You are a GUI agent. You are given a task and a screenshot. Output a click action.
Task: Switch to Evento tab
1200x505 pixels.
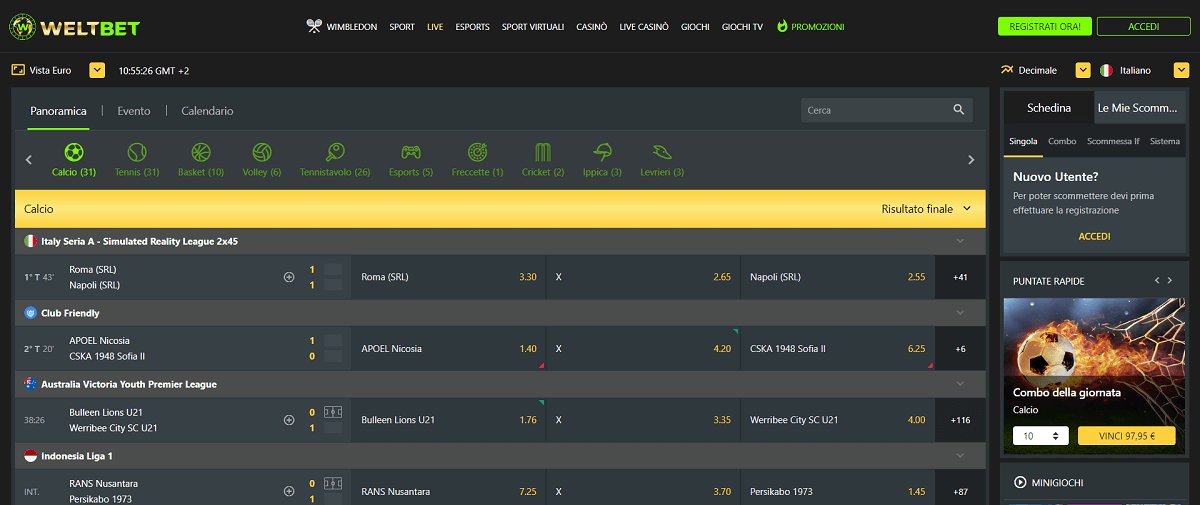click(134, 111)
